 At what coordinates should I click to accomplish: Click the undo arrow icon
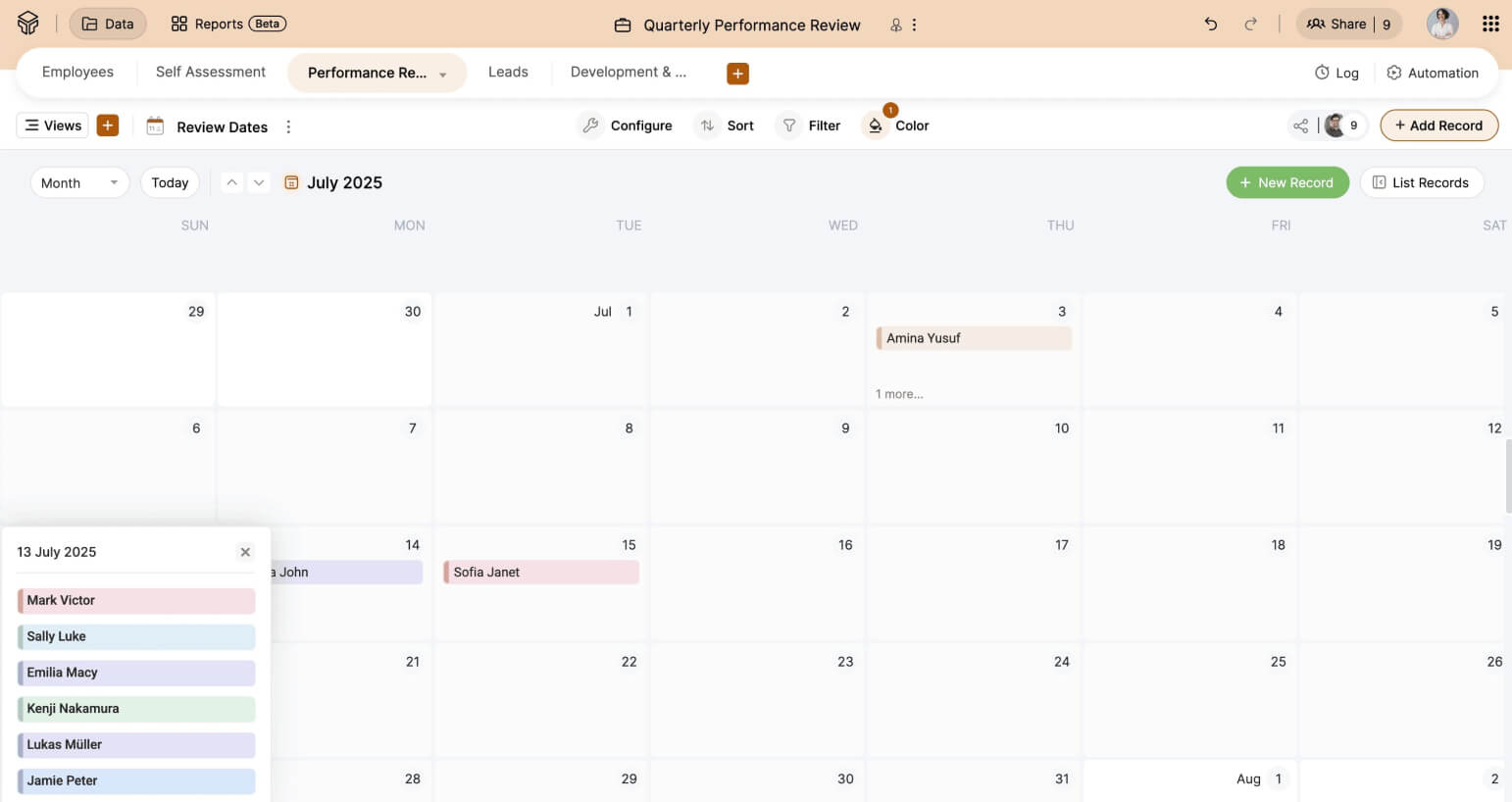[x=1211, y=25]
